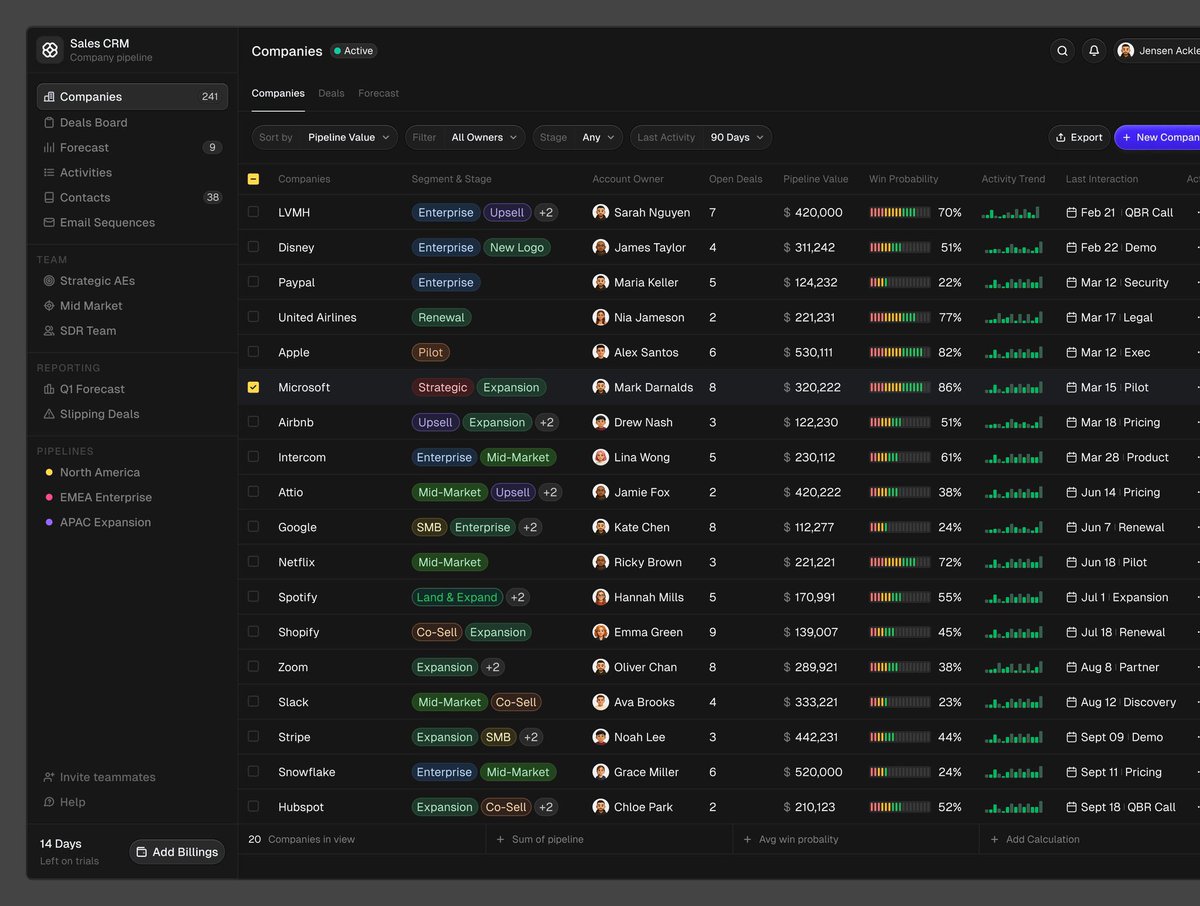Expand +2 more tags on Hubspot row
The height and width of the screenshot is (906, 1200).
(x=545, y=807)
